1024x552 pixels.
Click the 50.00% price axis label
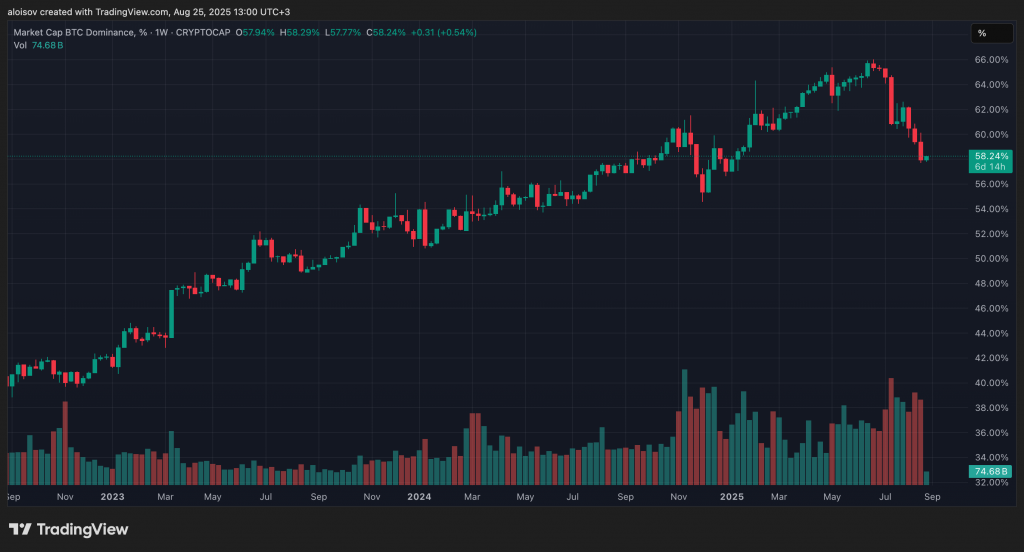pos(991,258)
